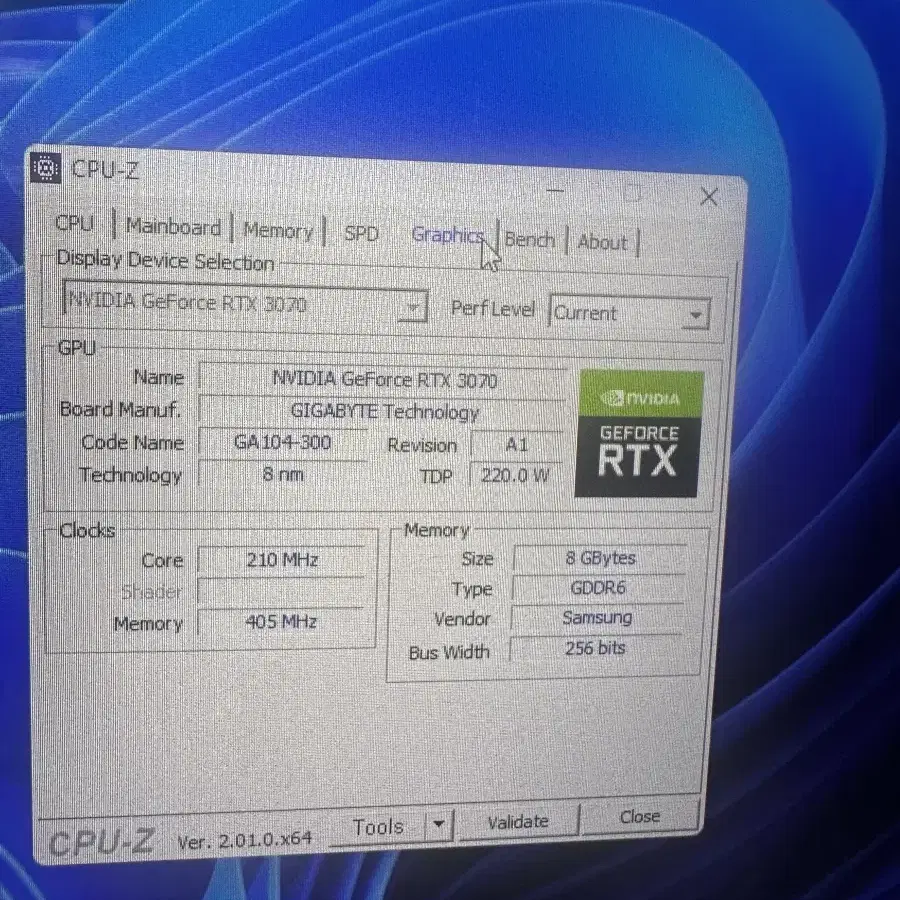Click the memory Size 8 GBytes value
Screen dimensions: 900x900
pos(600,558)
